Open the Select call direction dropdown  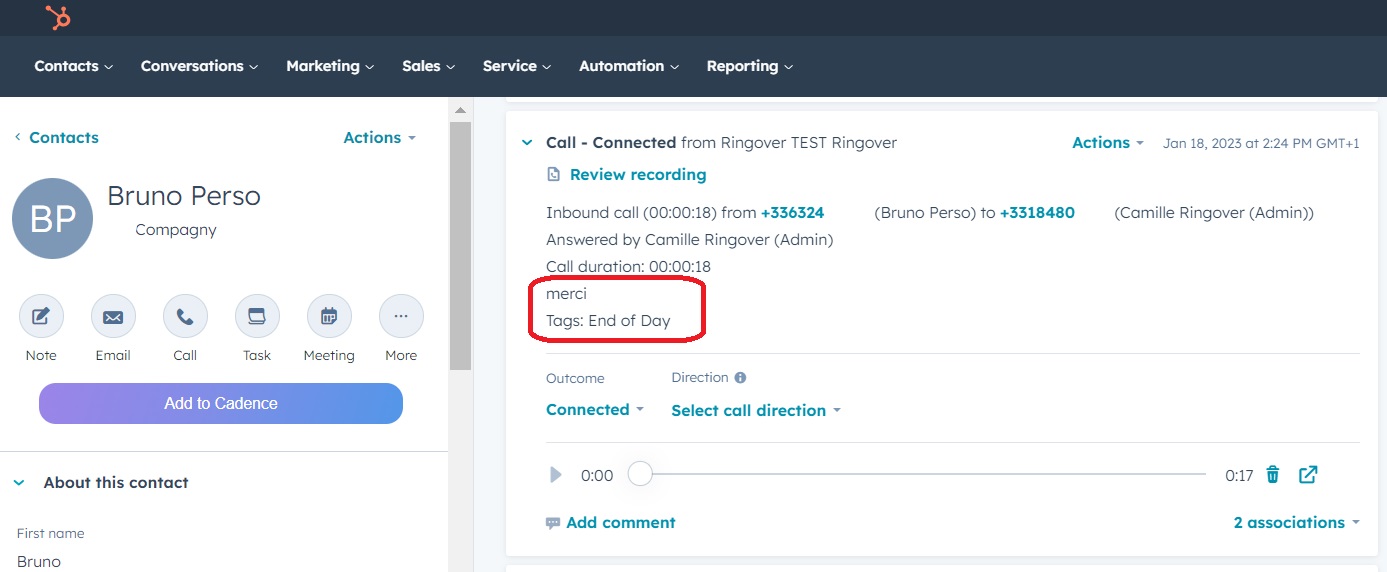tap(756, 411)
